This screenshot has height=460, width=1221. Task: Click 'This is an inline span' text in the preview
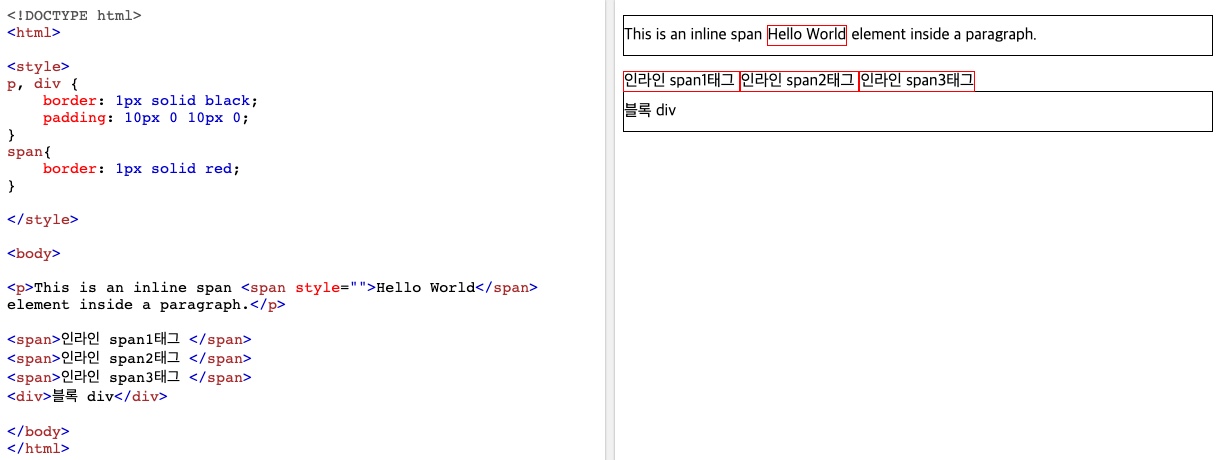click(693, 34)
